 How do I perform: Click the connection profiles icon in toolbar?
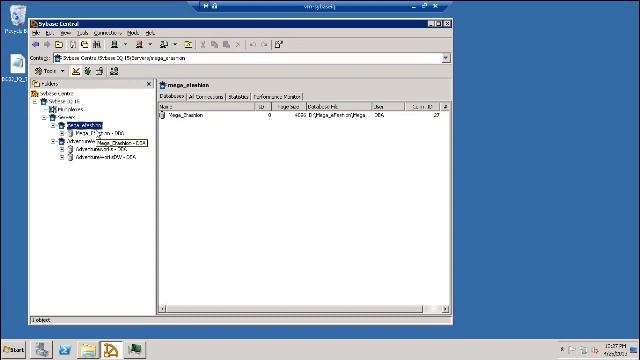pos(164,44)
